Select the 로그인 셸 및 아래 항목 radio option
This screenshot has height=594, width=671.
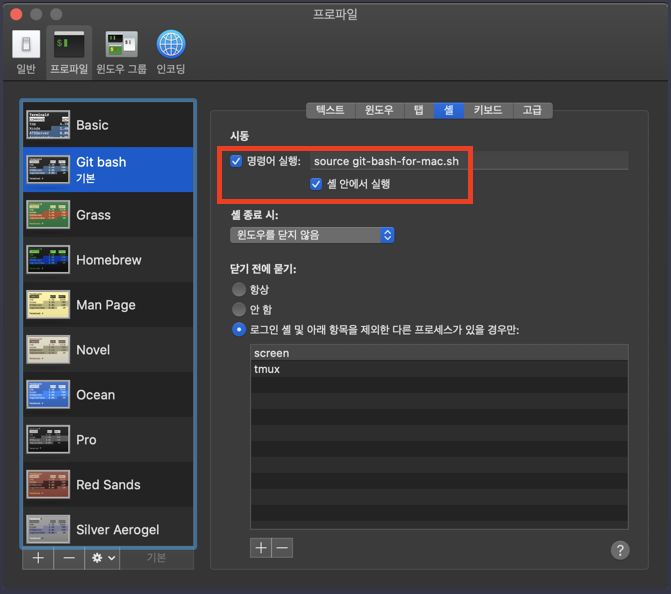click(238, 330)
